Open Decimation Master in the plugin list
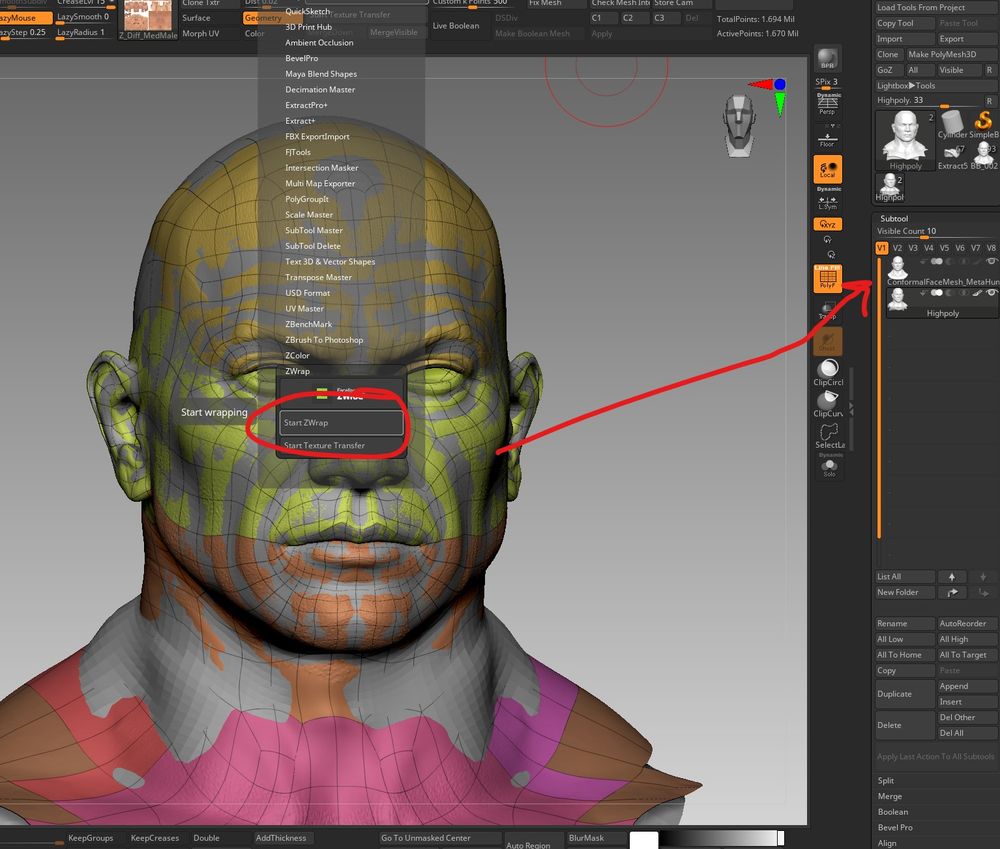 tap(320, 89)
